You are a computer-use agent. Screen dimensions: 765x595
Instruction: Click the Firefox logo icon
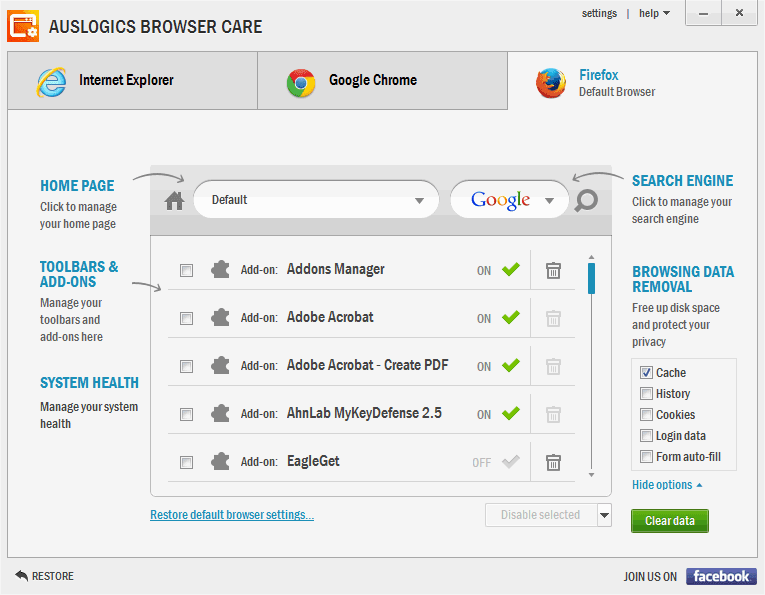(x=551, y=83)
